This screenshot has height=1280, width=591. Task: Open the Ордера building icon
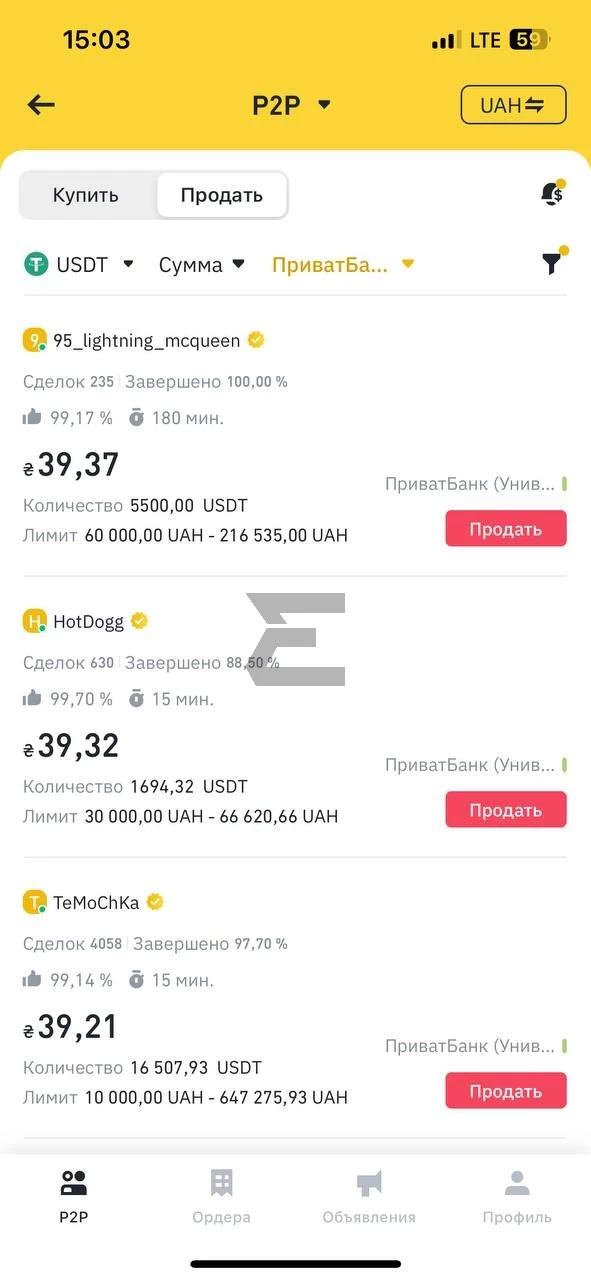click(x=222, y=1184)
